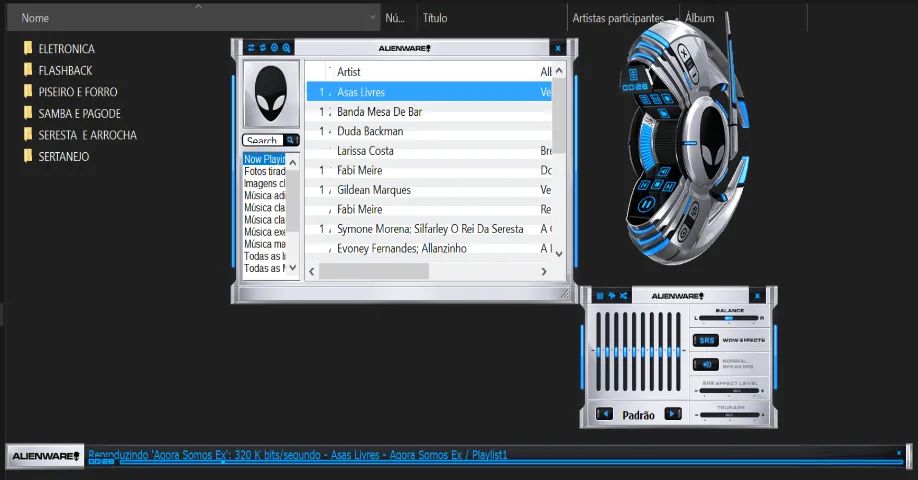The height and width of the screenshot is (480, 918).
Task: Click the mute speaker icon on round player
Action: (x=664, y=172)
